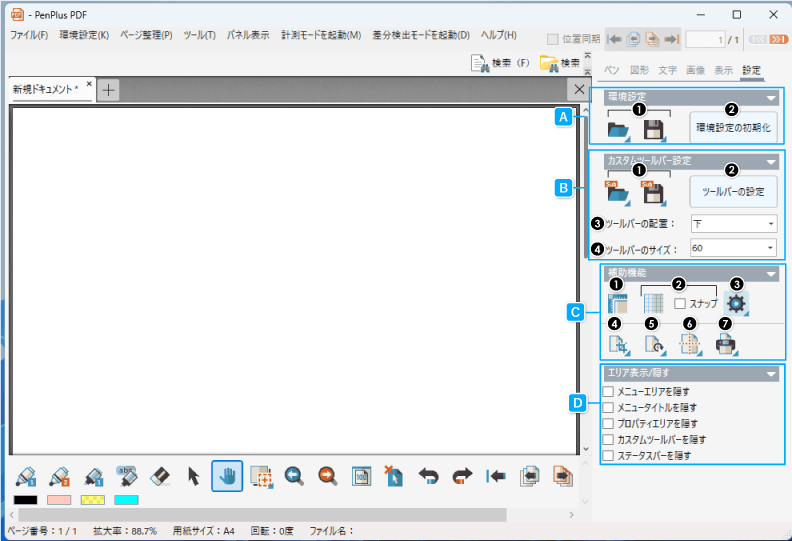Select pen 1 tool in bottom toolbar

26,476
